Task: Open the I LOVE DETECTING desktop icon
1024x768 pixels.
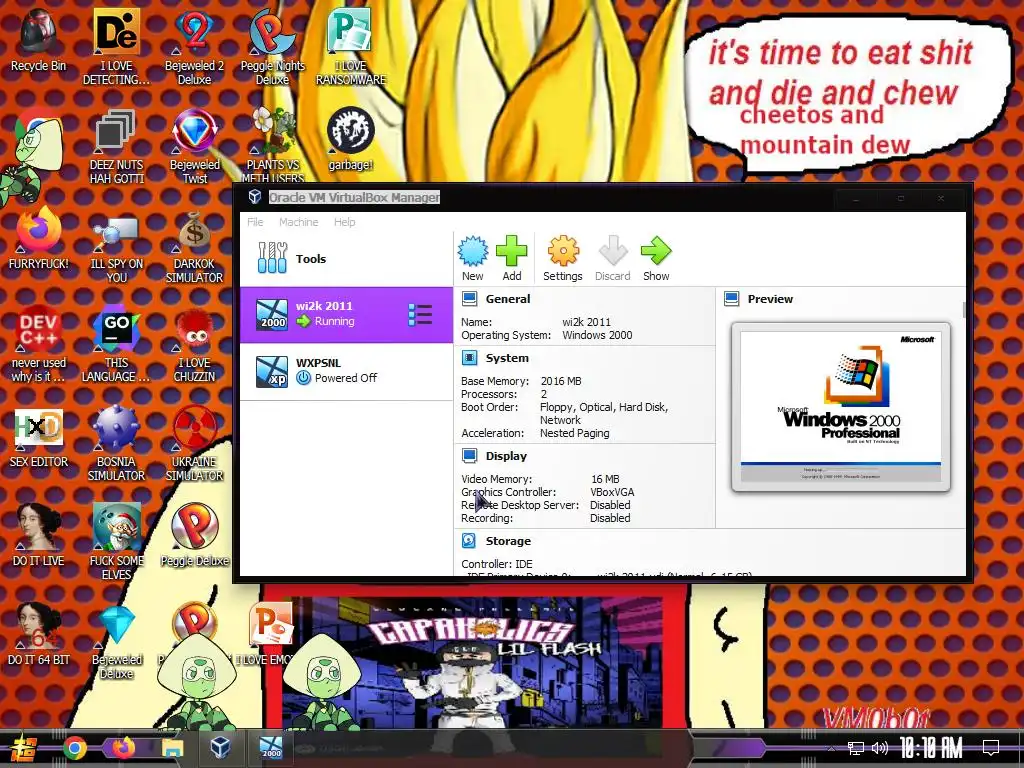Action: click(116, 47)
